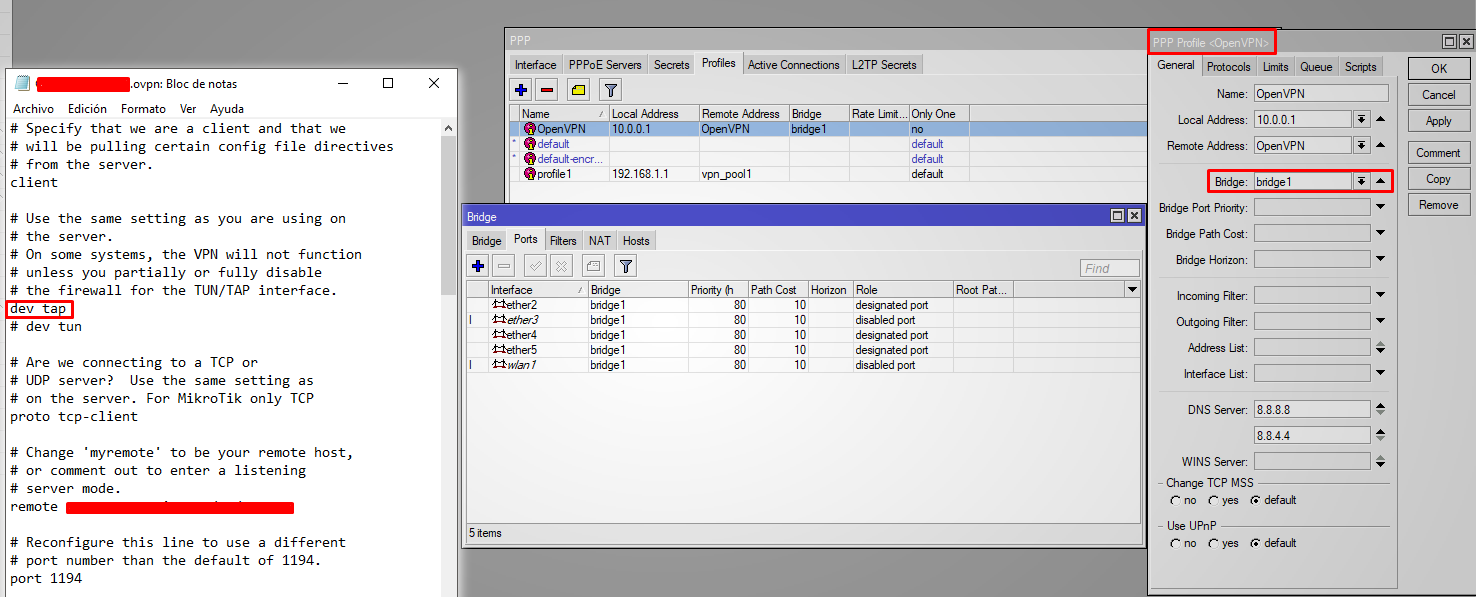This screenshot has width=1476, height=597.
Task: Click remove minus icon in Bridge toolbar
Action: pyautogui.click(x=504, y=266)
